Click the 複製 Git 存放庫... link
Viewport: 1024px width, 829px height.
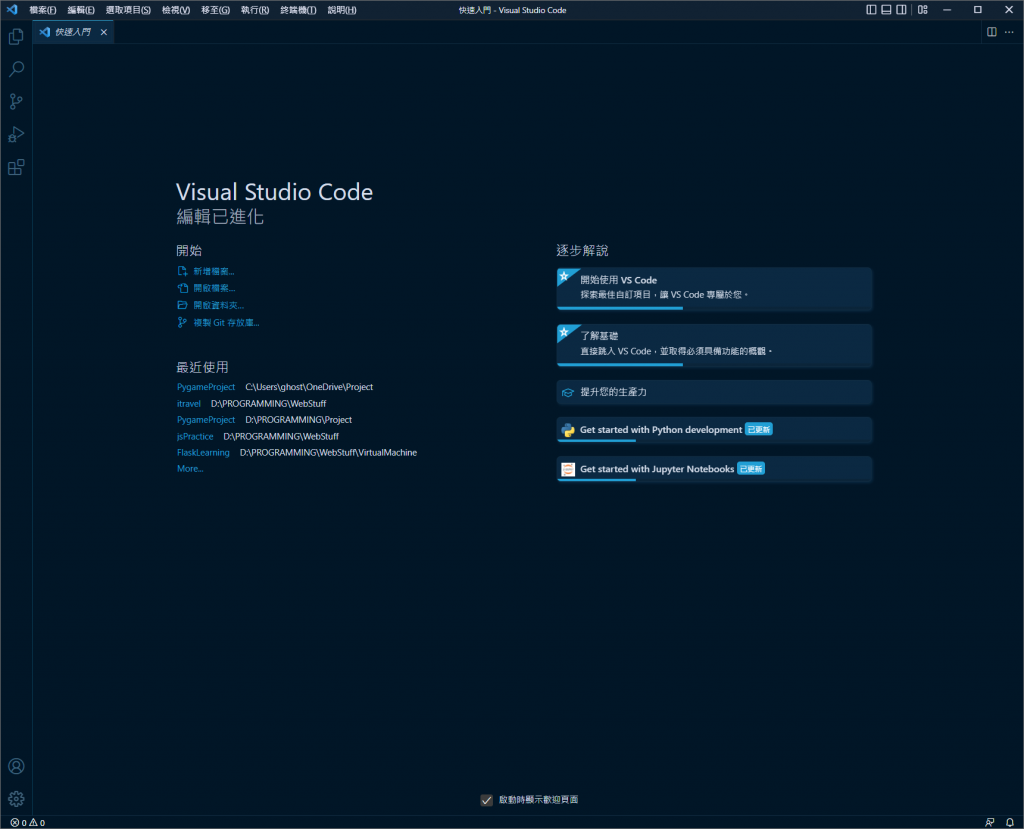226,323
